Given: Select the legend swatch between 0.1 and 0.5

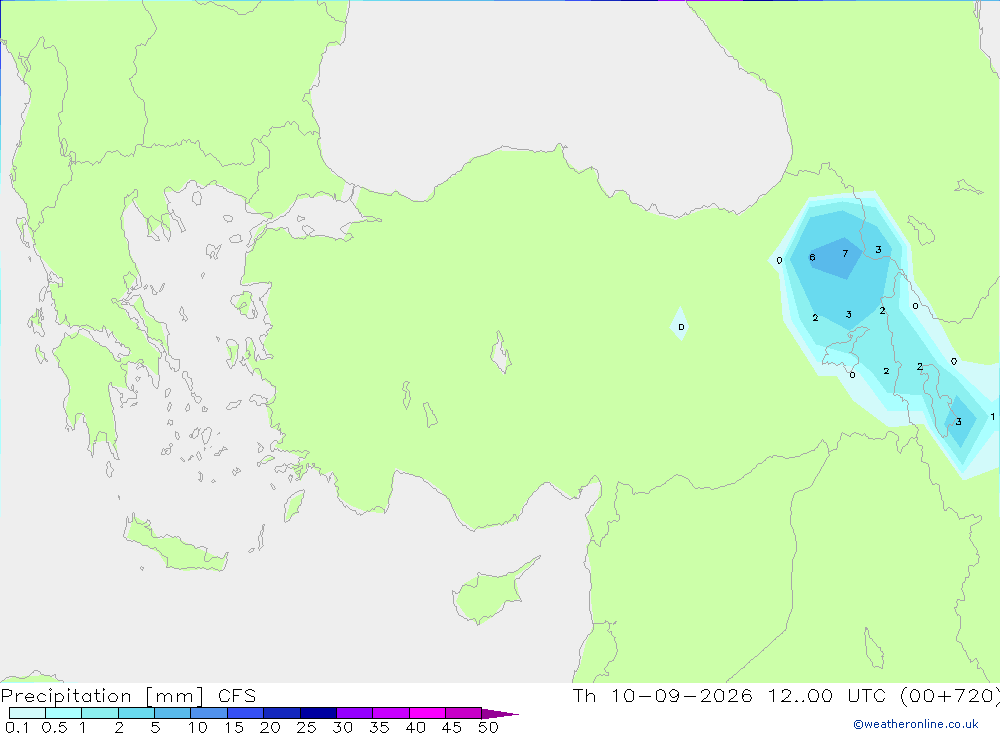Looking at the screenshot, I should 27,713.
